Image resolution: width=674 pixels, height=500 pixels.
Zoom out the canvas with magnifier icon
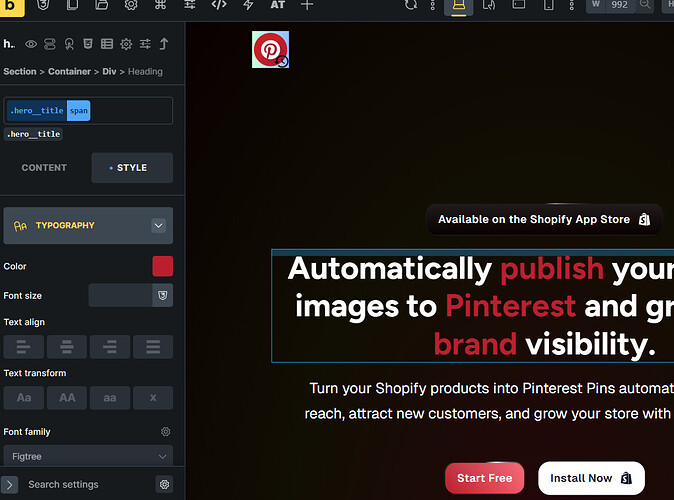pos(645,5)
